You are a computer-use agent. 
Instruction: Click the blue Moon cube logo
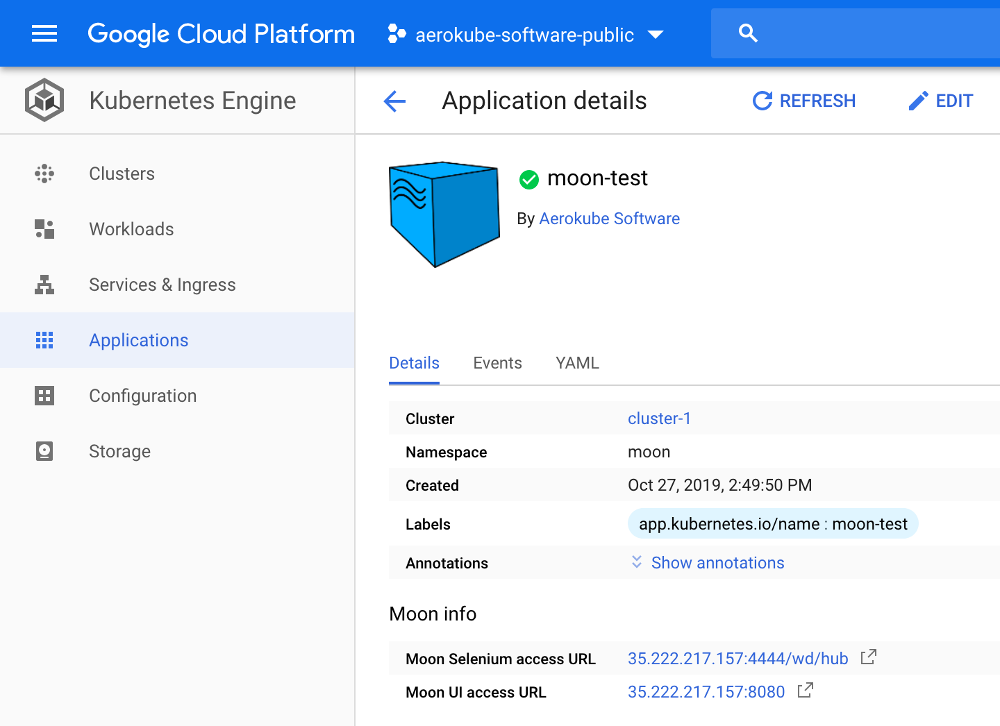(x=444, y=214)
